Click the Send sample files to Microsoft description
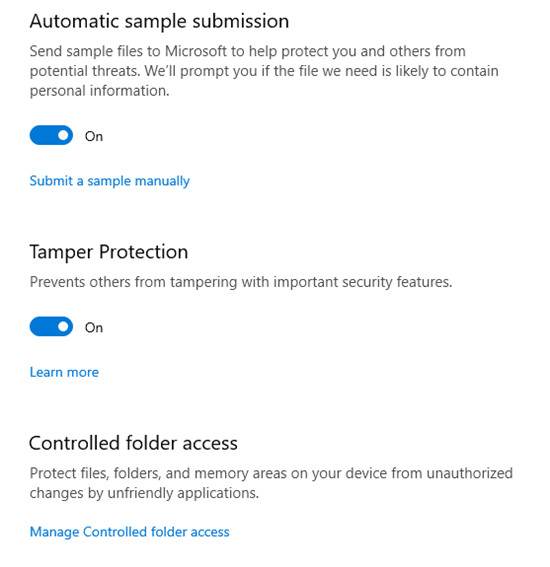This screenshot has height=567, width=550. tap(264, 71)
